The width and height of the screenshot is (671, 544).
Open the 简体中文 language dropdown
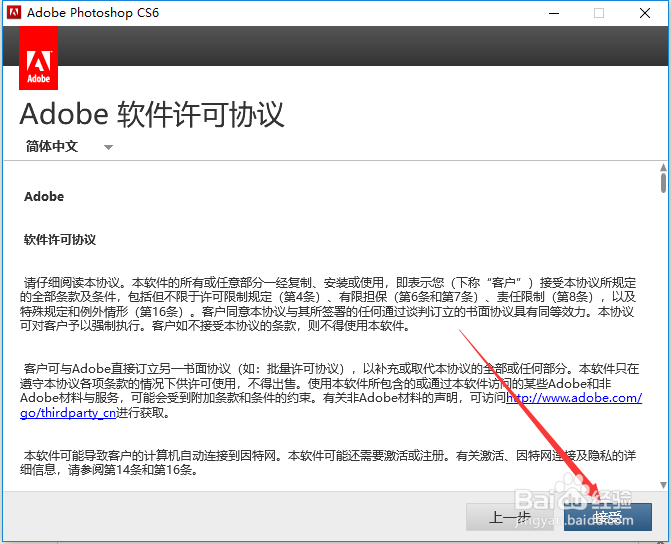click(x=68, y=146)
